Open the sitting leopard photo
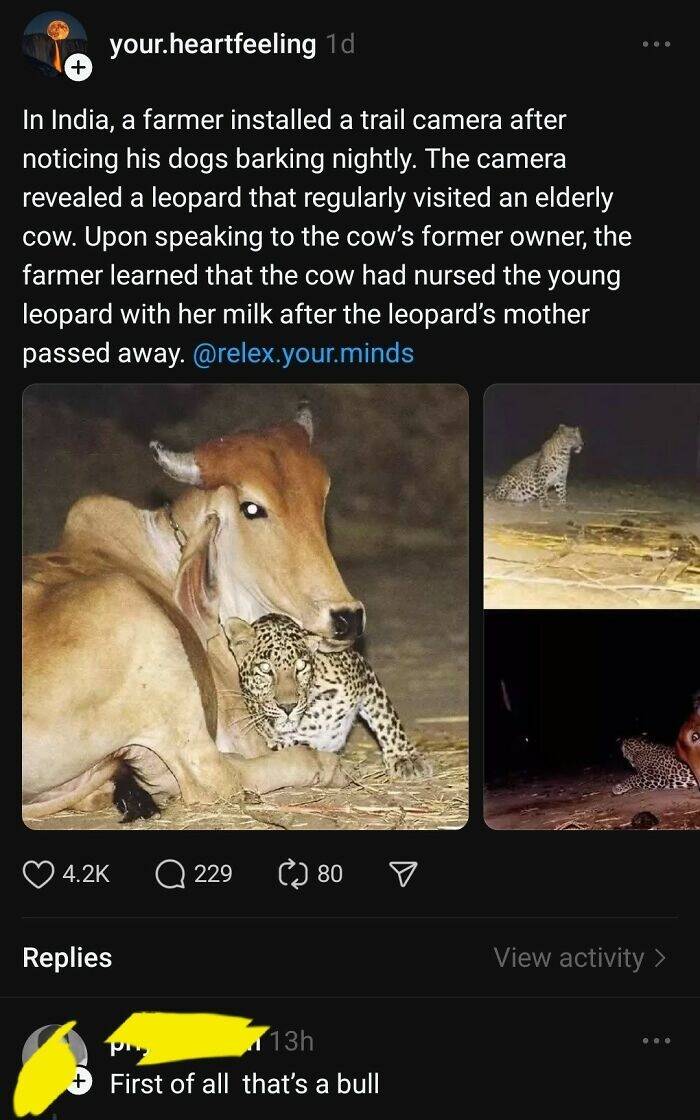 pos(592,496)
